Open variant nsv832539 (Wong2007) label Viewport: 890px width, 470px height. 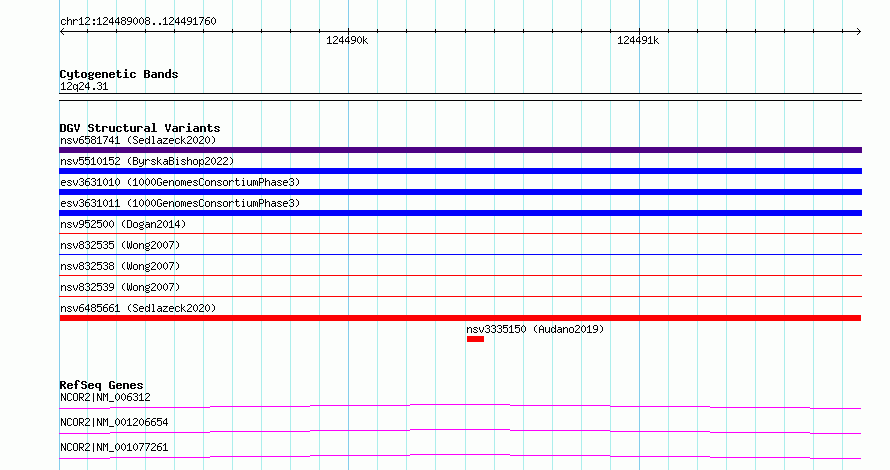tap(120, 287)
